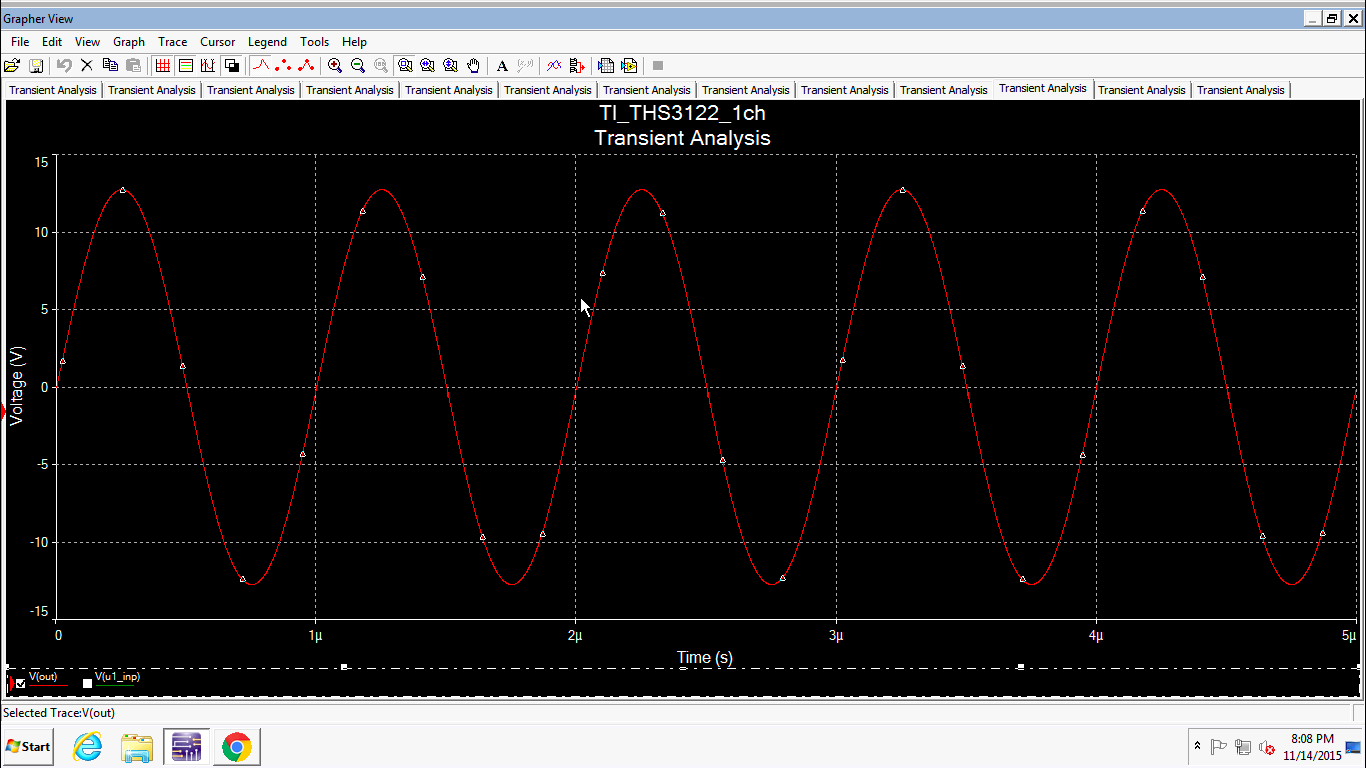The height and width of the screenshot is (768, 1366).
Task: Click the Open file icon
Action: pyautogui.click(x=13, y=66)
